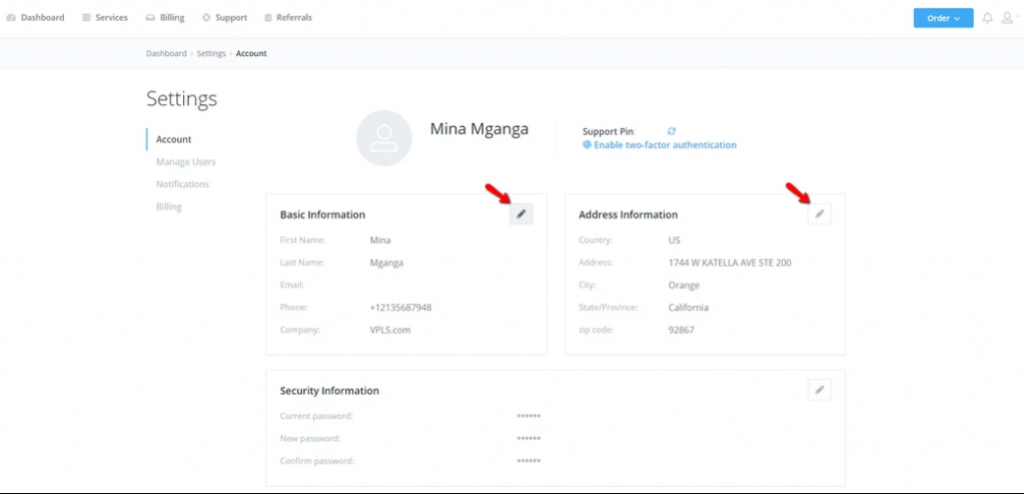This screenshot has width=1024, height=494.
Task: Enable two-factor authentication link
Action: point(665,145)
